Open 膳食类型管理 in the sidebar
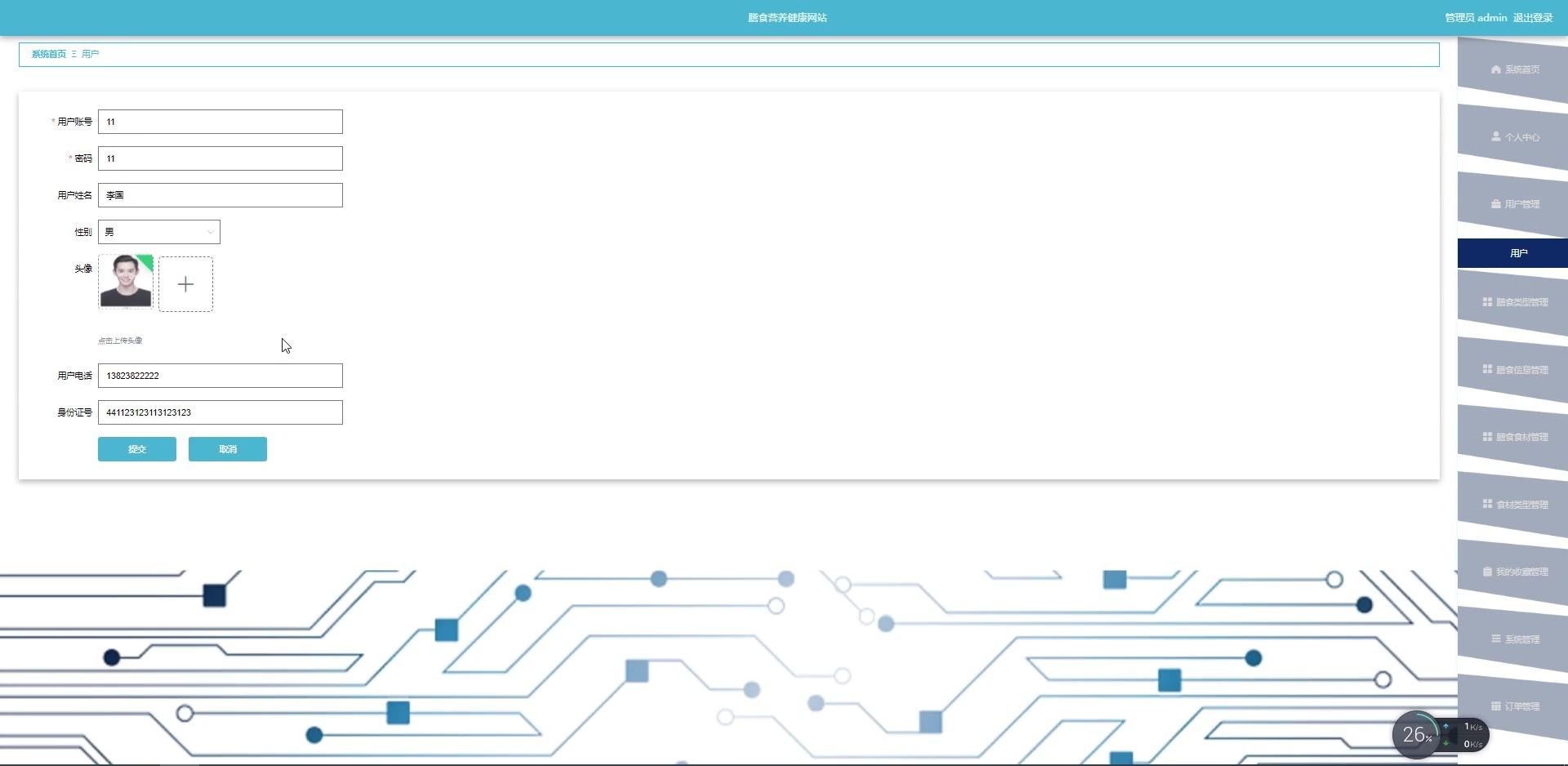1568x766 pixels. pyautogui.click(x=1514, y=302)
